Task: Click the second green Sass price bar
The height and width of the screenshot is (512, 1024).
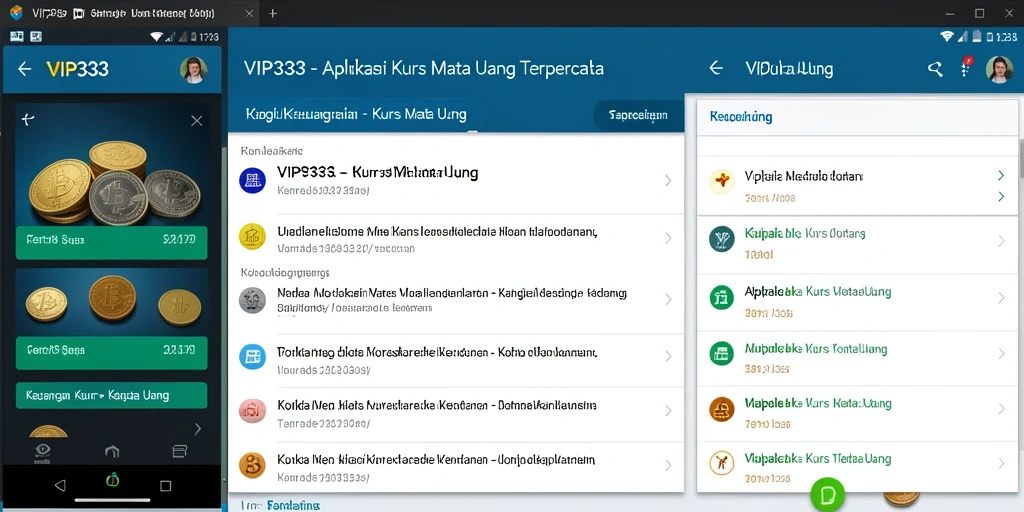Action: [x=112, y=353]
